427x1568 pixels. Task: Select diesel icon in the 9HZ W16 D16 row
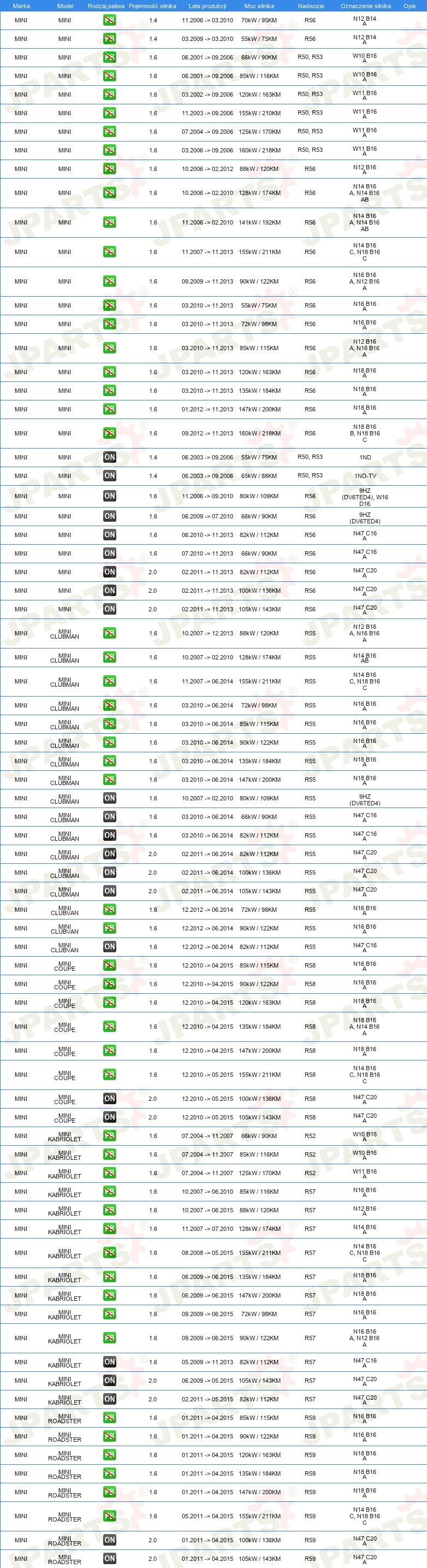tap(110, 496)
